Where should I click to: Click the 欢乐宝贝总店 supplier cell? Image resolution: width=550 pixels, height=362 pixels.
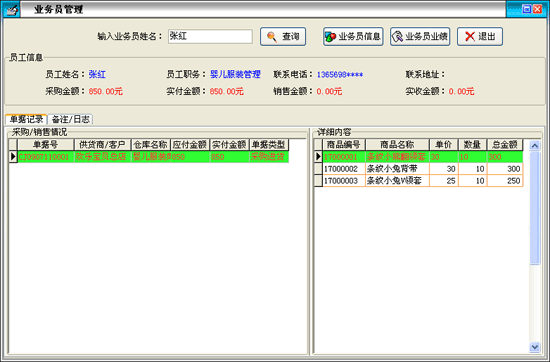click(102, 156)
